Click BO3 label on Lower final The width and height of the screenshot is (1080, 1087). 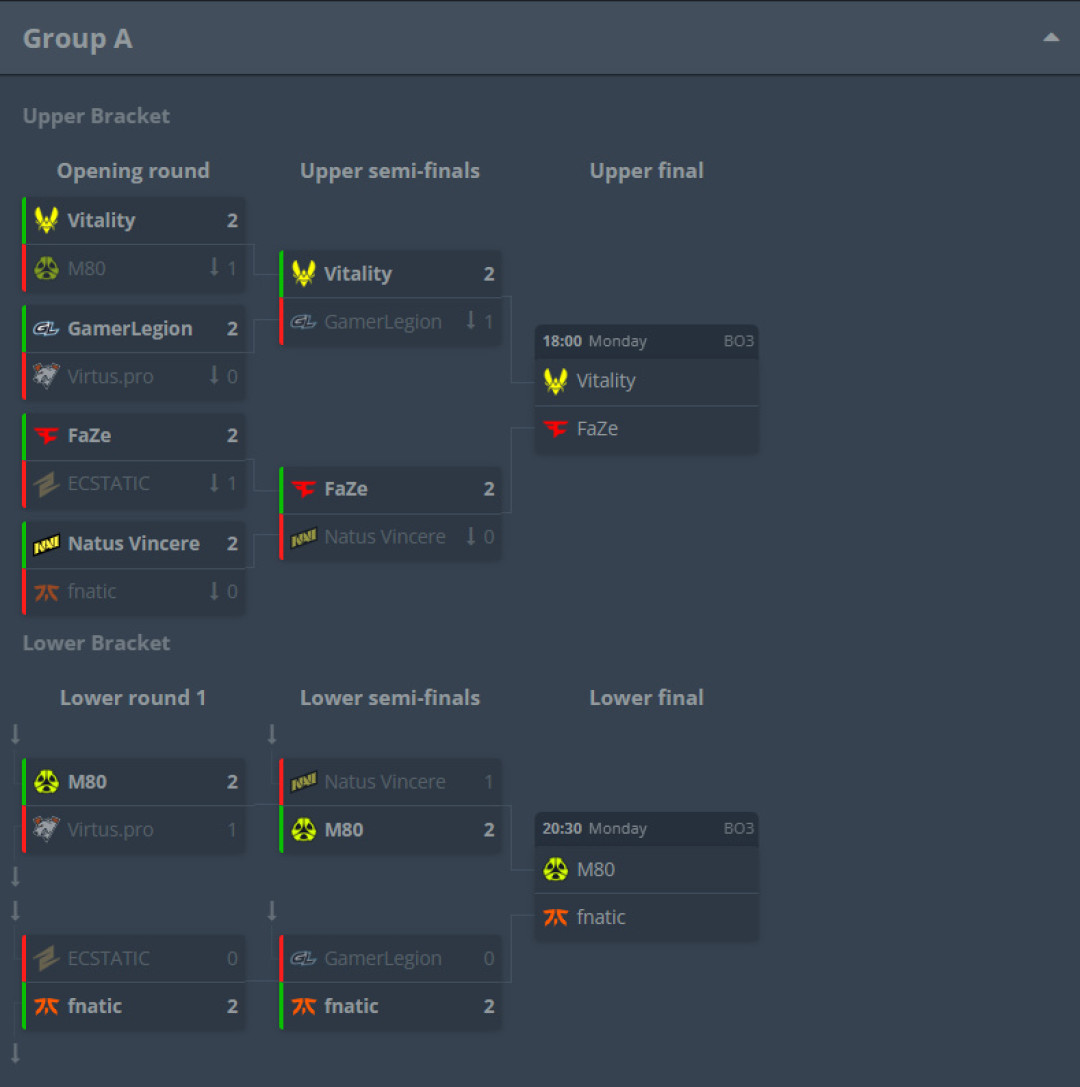point(738,828)
